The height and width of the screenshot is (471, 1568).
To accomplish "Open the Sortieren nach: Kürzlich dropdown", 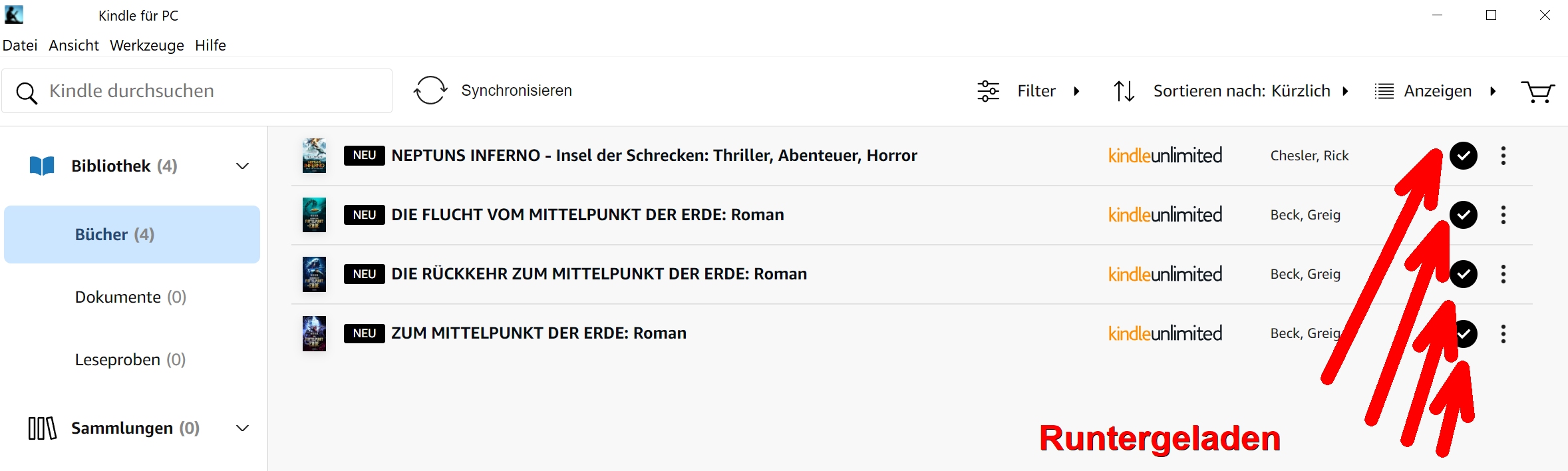I will 1241,91.
